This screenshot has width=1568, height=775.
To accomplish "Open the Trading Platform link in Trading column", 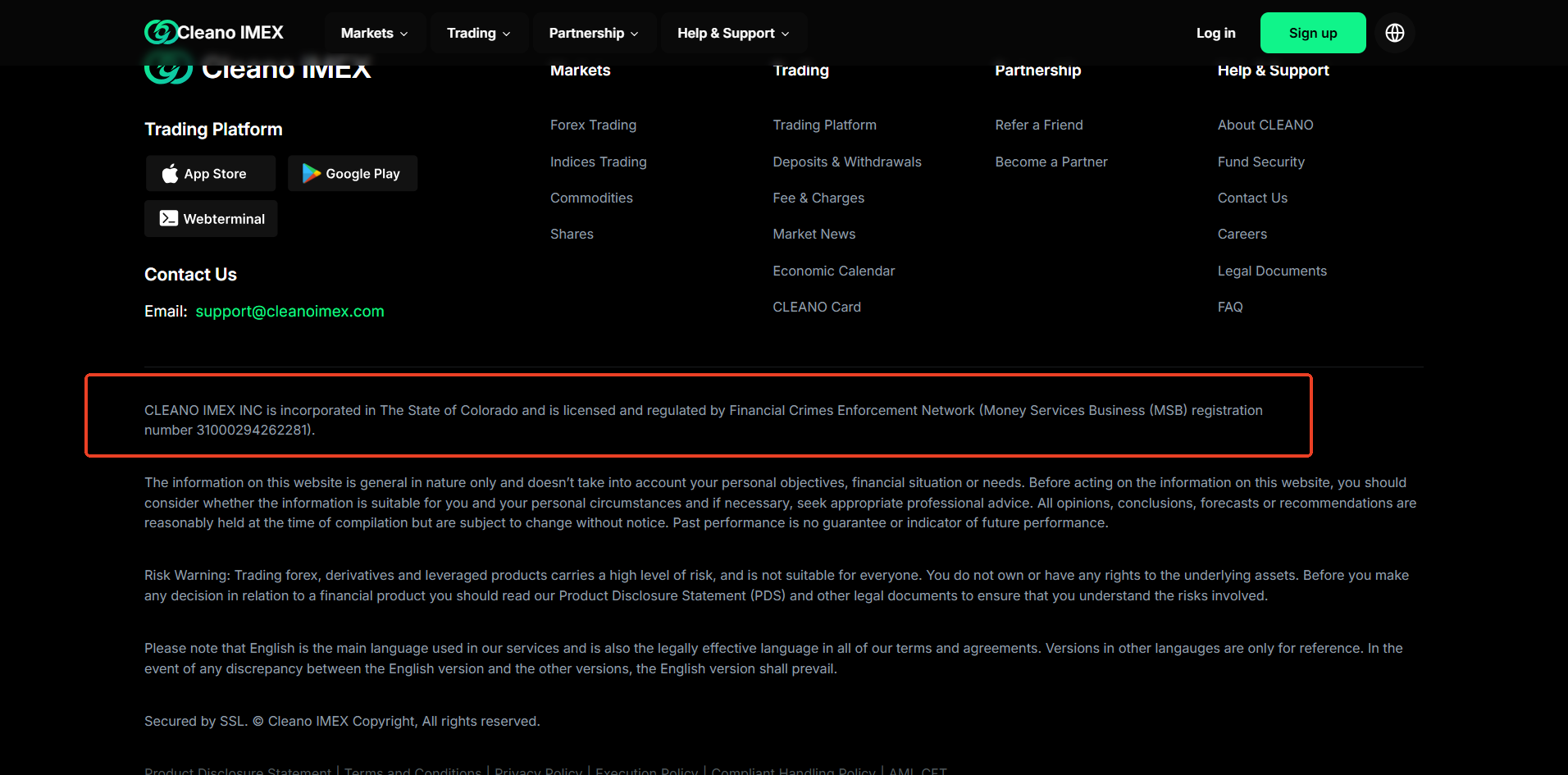I will pos(824,125).
